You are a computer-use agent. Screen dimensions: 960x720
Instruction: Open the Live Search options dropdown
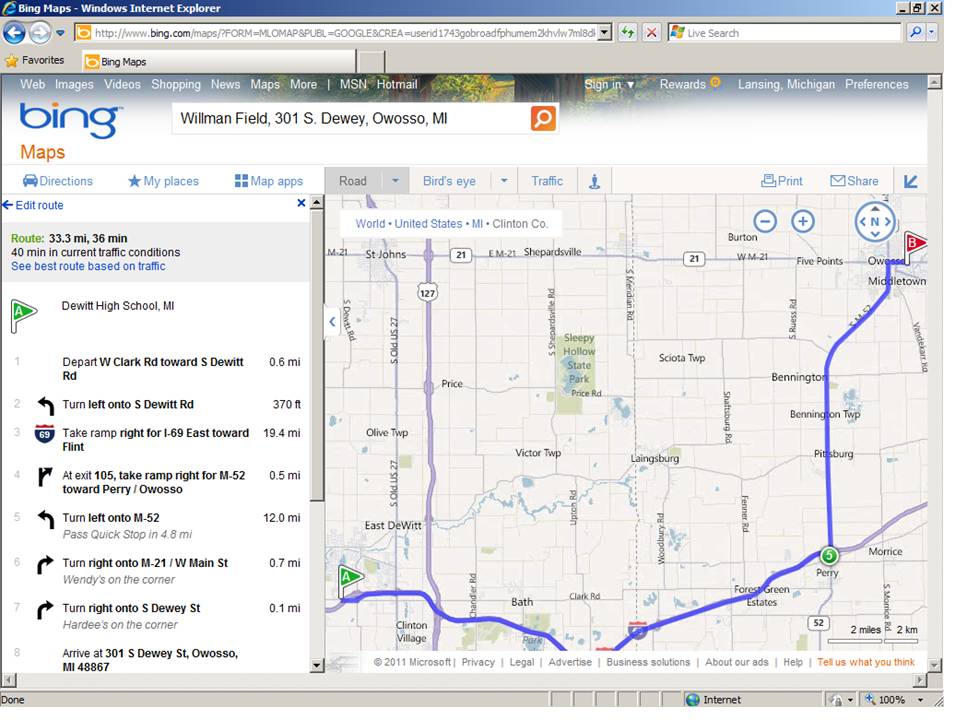931,32
